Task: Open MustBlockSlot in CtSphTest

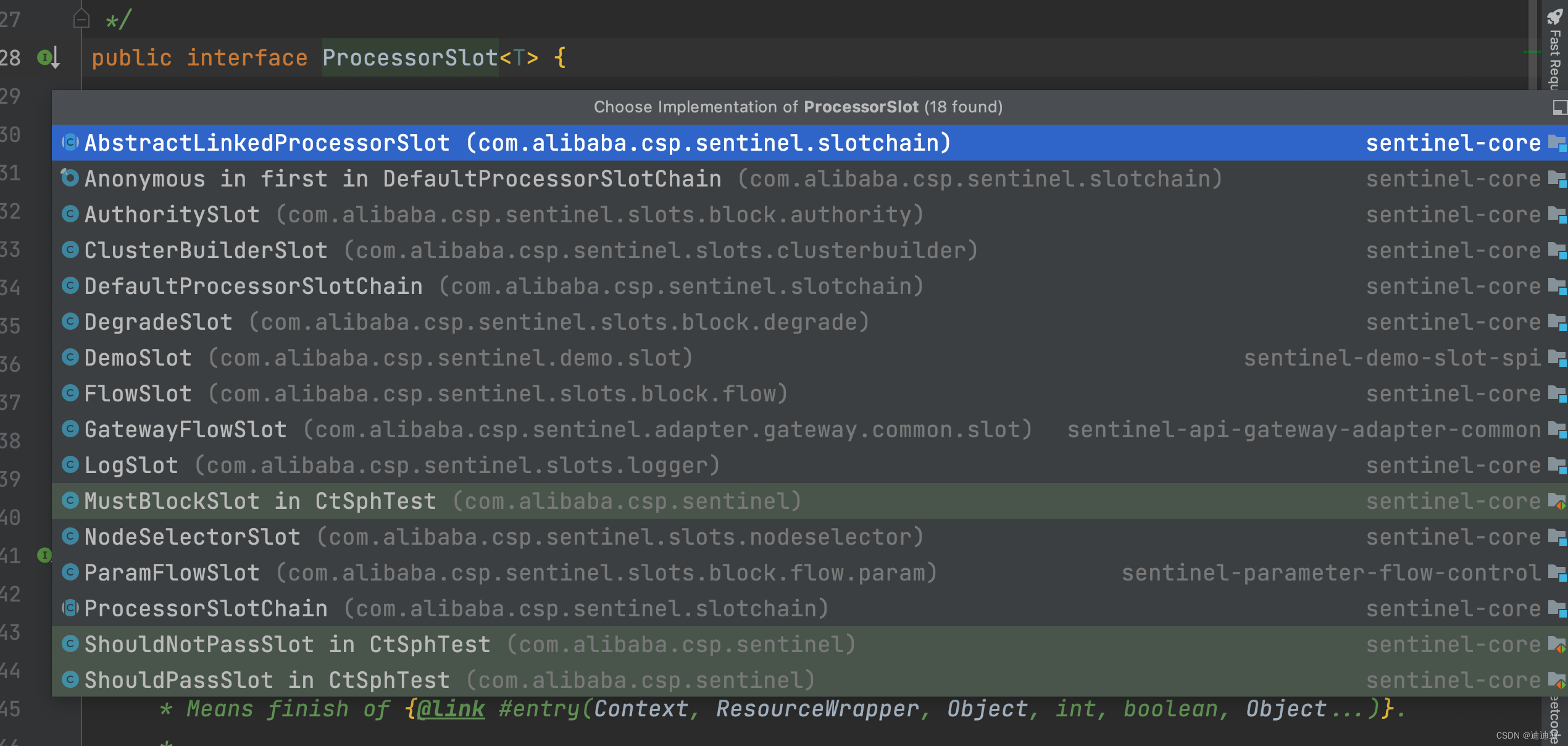Action: pyautogui.click(x=809, y=501)
